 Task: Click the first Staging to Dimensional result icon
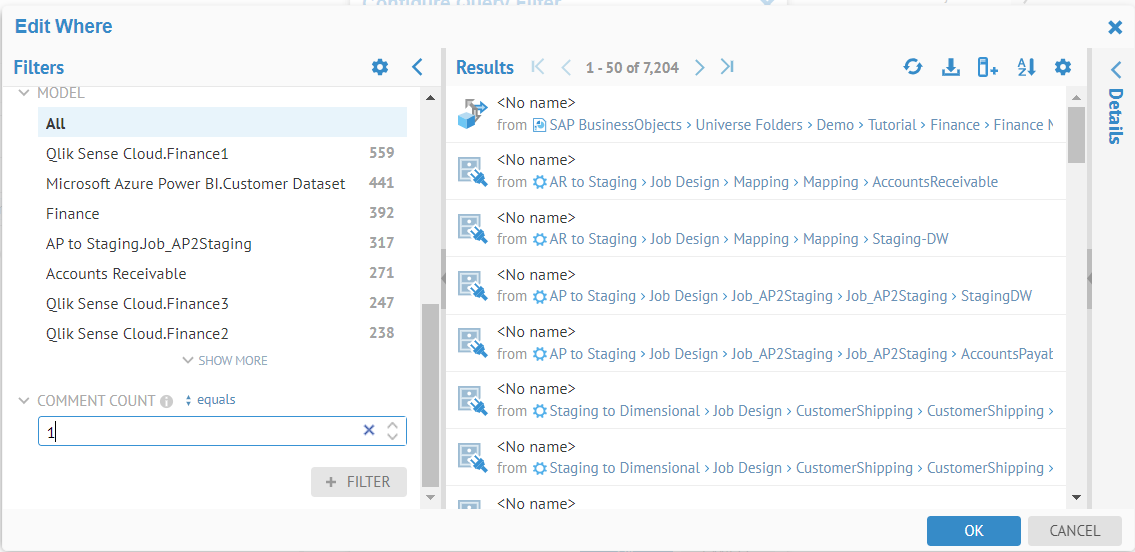(x=472, y=399)
